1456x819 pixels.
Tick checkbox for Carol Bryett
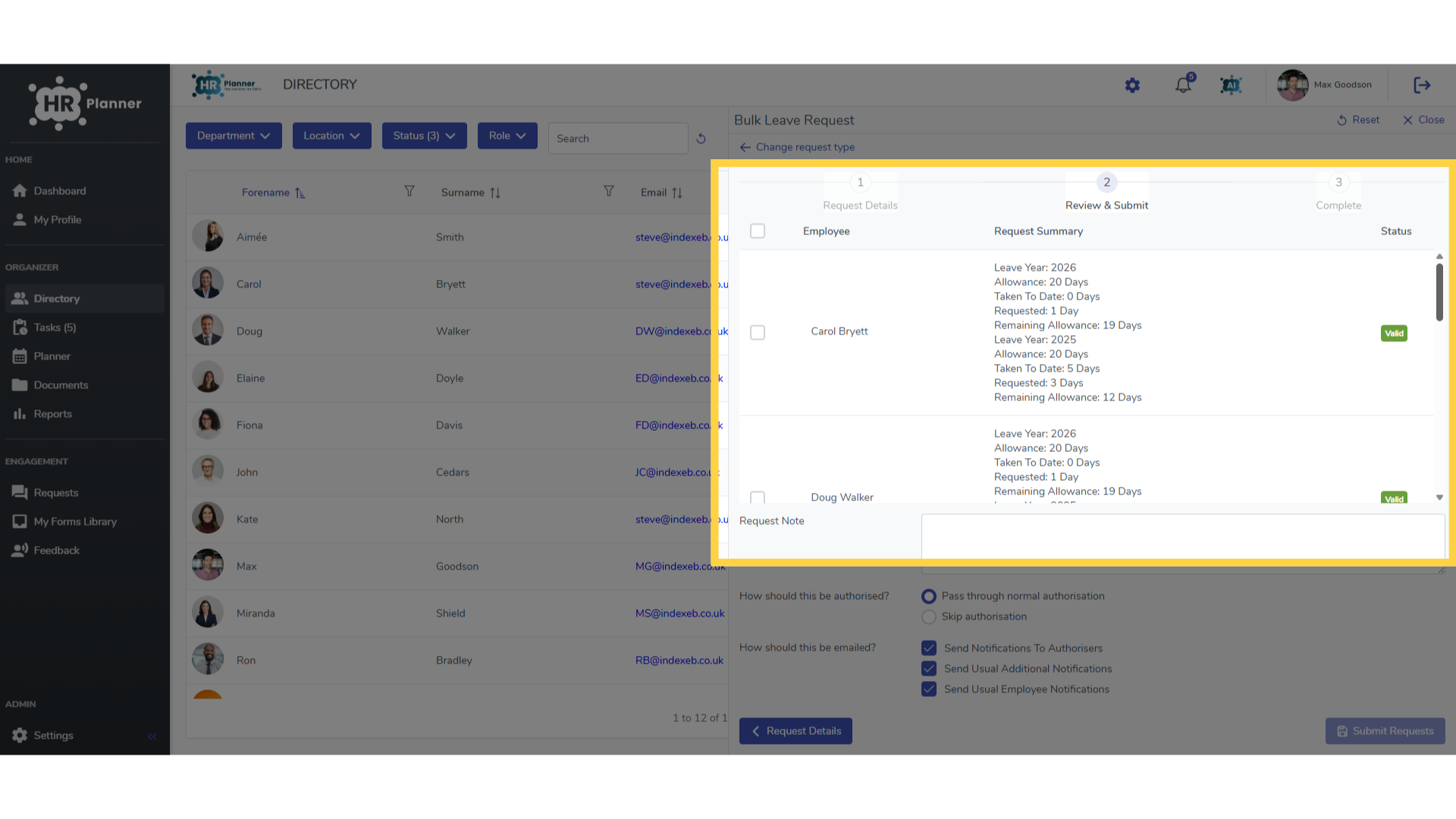tap(758, 332)
